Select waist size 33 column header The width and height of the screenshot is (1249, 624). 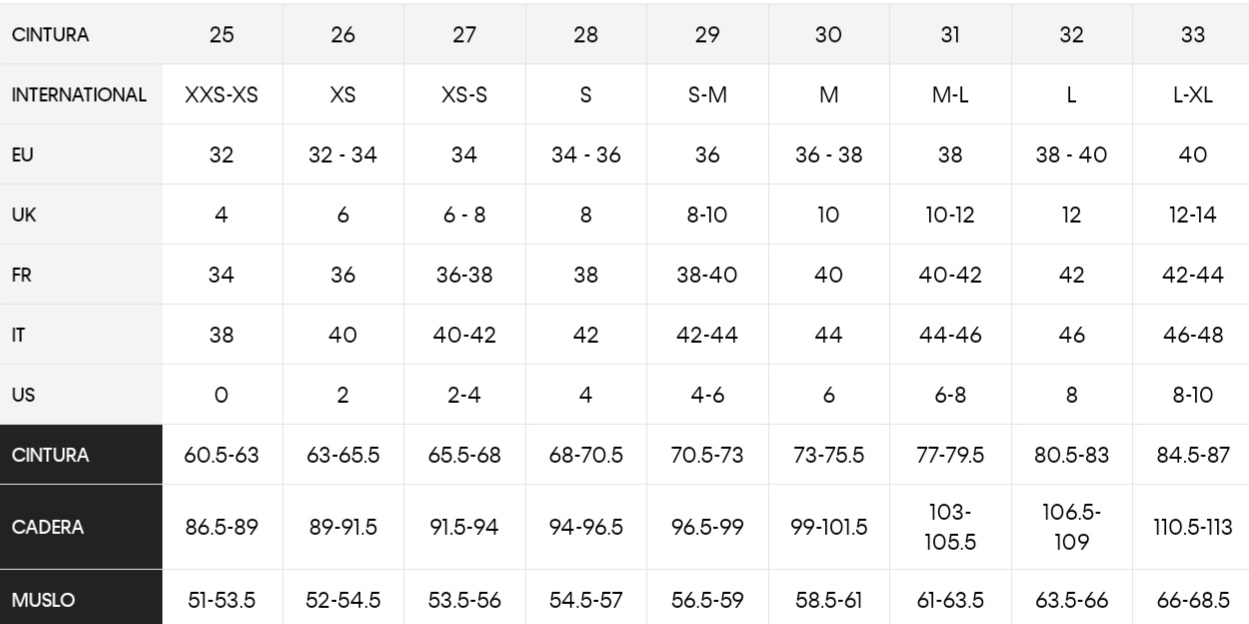pos(1192,34)
